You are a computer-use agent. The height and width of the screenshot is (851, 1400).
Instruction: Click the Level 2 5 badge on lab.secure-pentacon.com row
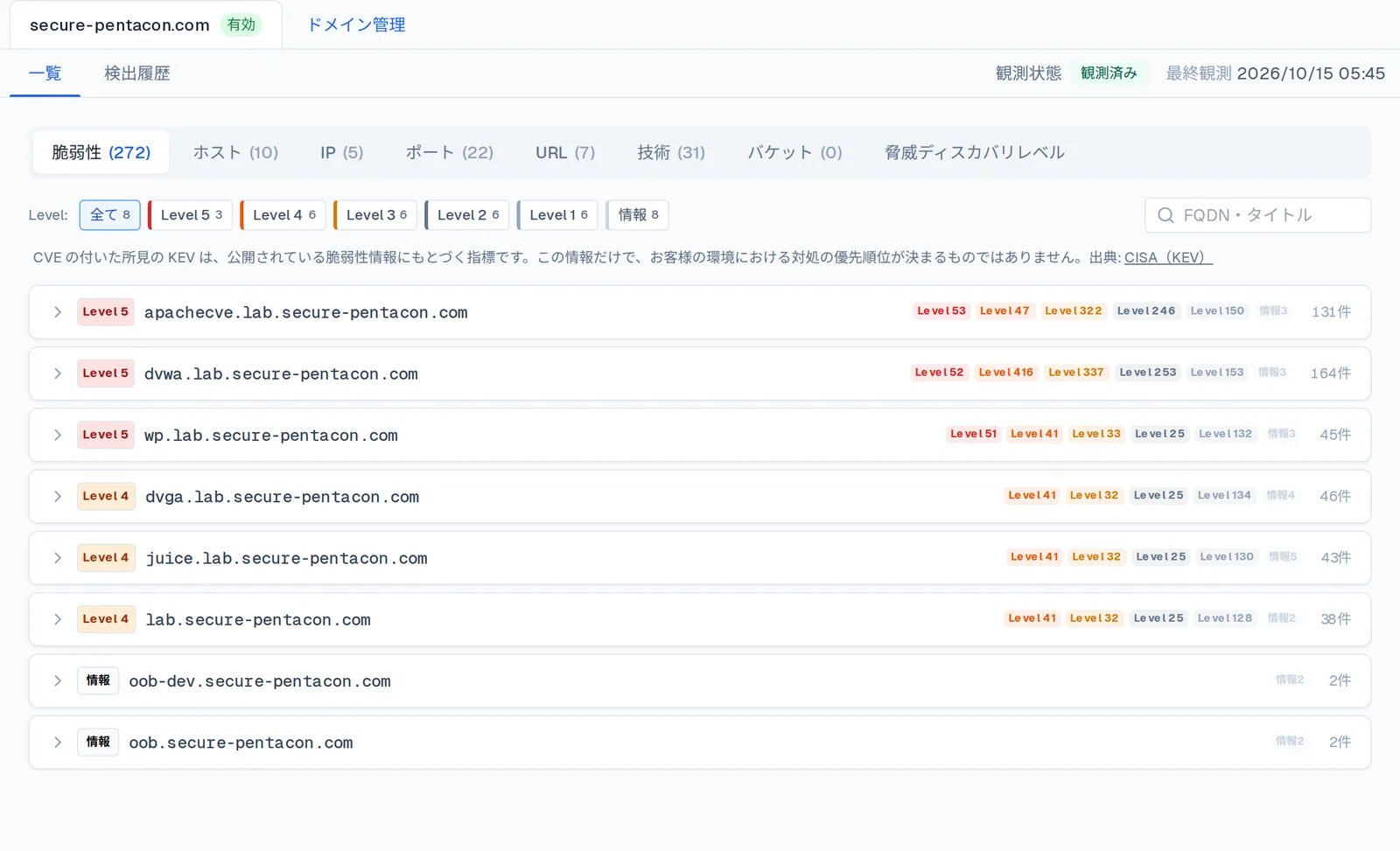tap(1158, 617)
